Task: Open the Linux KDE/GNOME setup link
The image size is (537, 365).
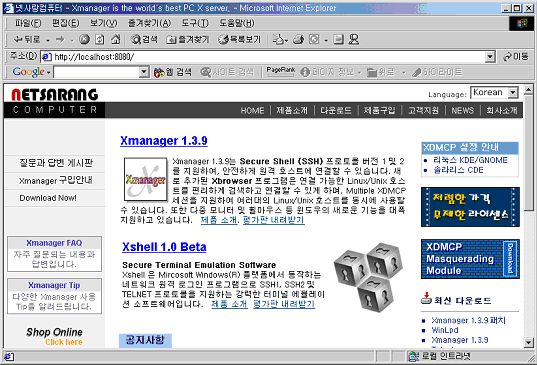Action: [470, 160]
